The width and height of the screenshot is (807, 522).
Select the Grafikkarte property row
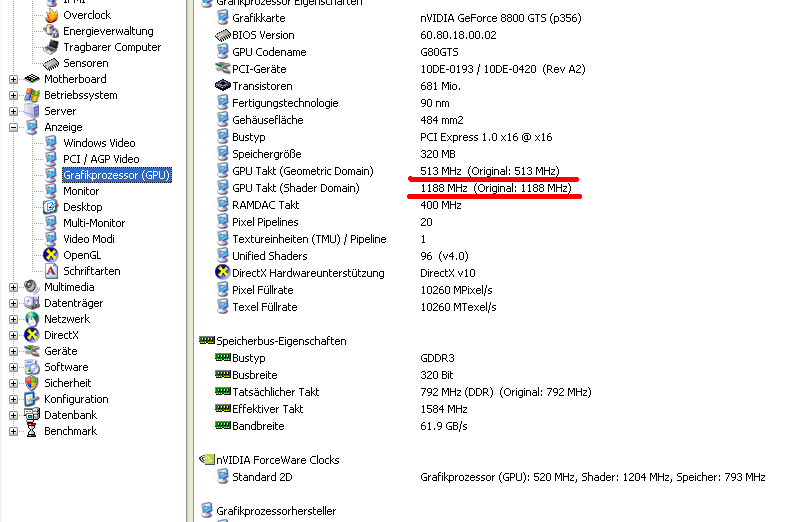click(x=399, y=18)
